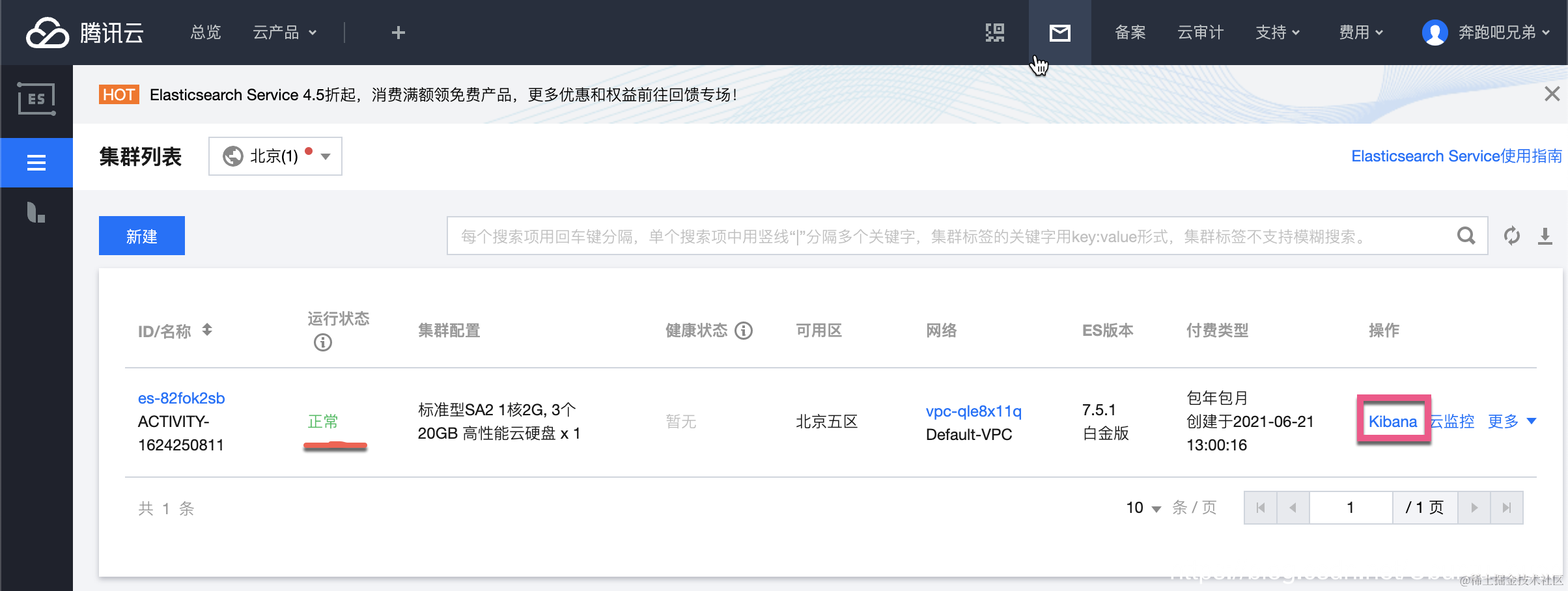Viewport: 1568px width, 591px height.
Task: Click the 集群配置 column header
Action: 449,331
